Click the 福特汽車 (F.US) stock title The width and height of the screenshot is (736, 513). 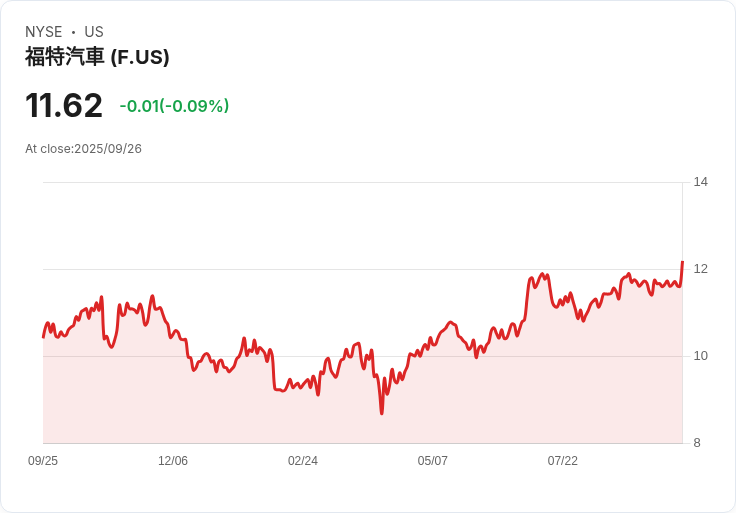pyautogui.click(x=97, y=57)
